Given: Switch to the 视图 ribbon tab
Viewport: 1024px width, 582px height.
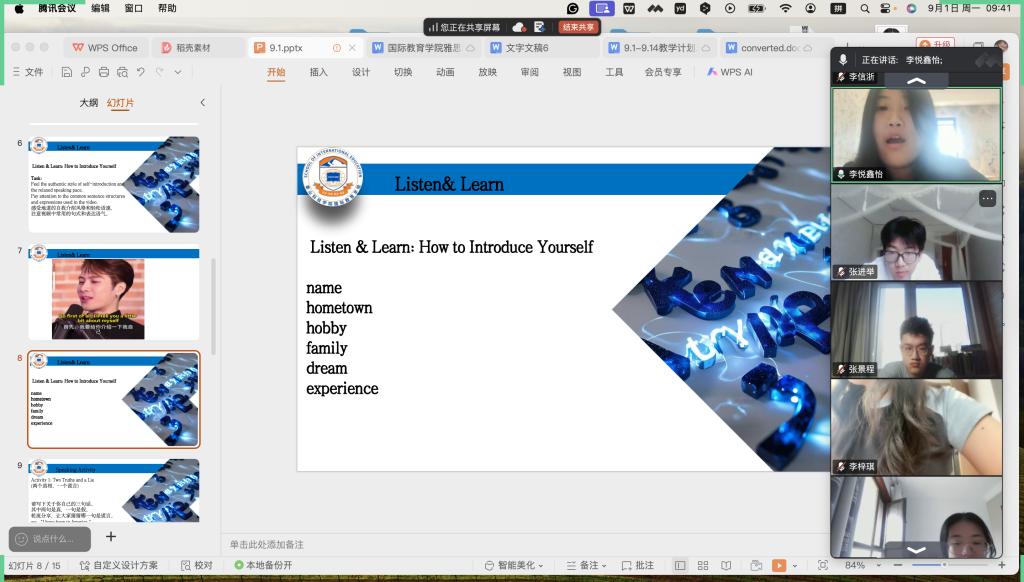Looking at the screenshot, I should [x=572, y=72].
